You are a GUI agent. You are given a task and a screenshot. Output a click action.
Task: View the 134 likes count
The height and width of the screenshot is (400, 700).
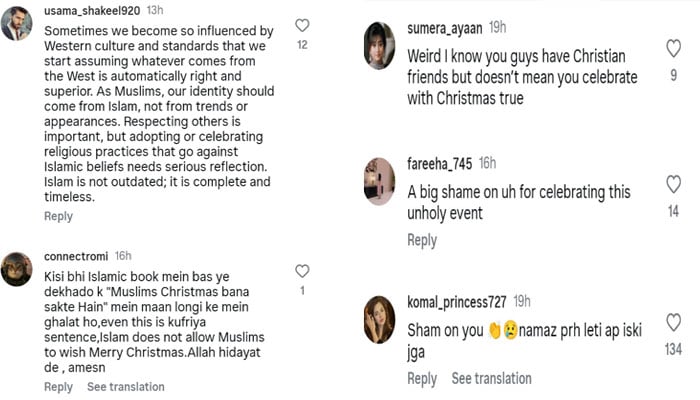(x=673, y=349)
